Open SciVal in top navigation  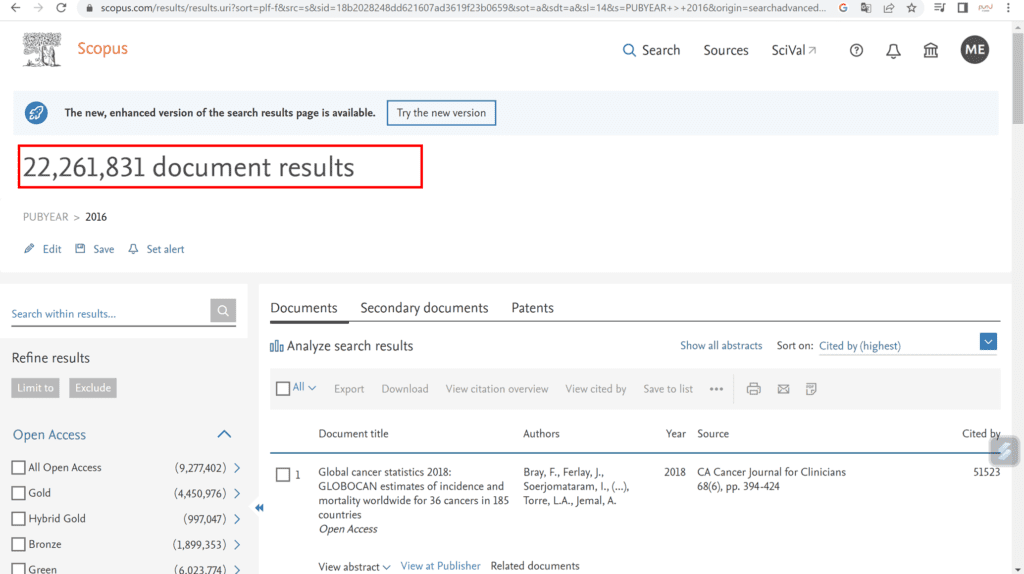(x=793, y=50)
